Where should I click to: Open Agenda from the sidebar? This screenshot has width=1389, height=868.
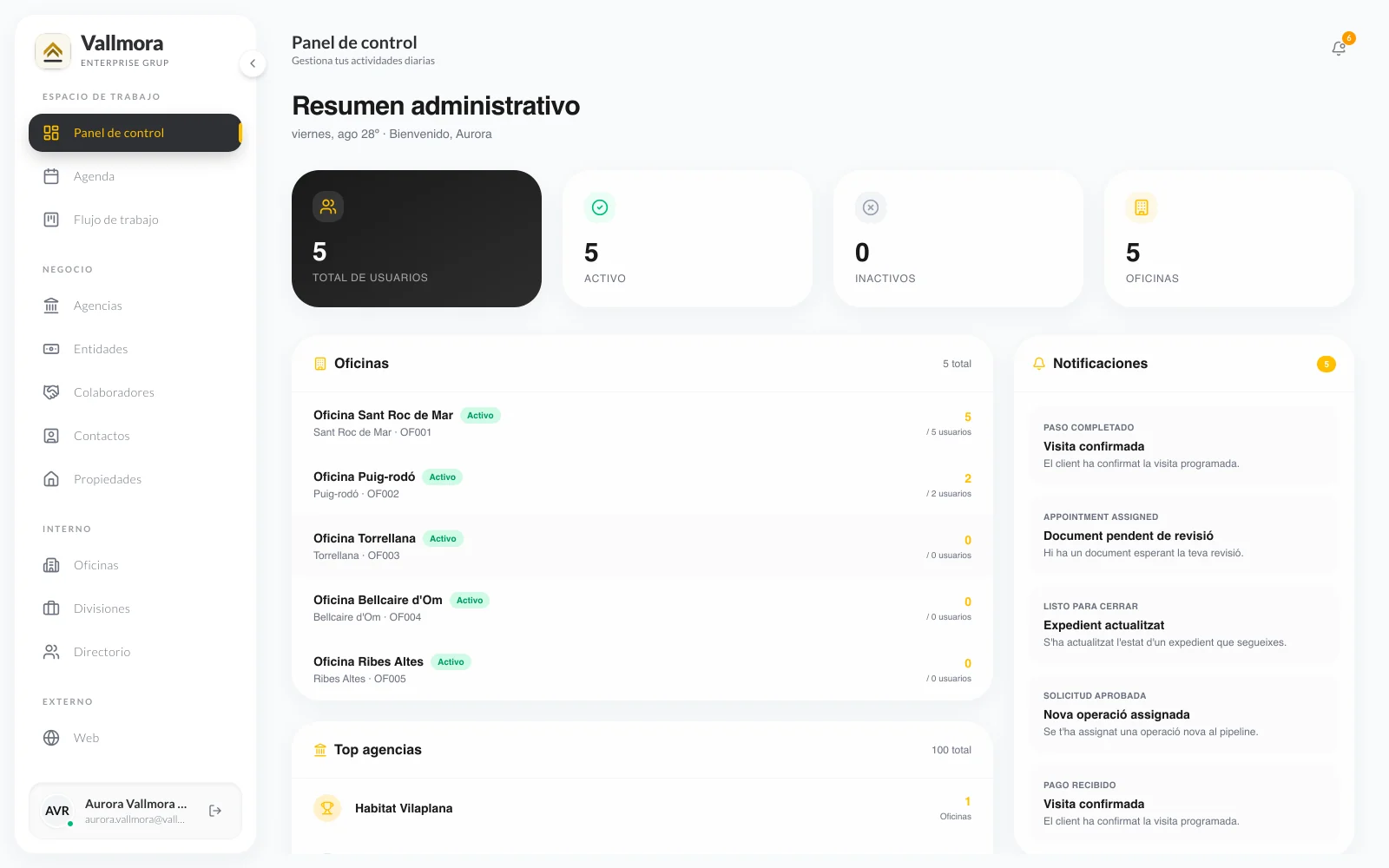click(135, 176)
